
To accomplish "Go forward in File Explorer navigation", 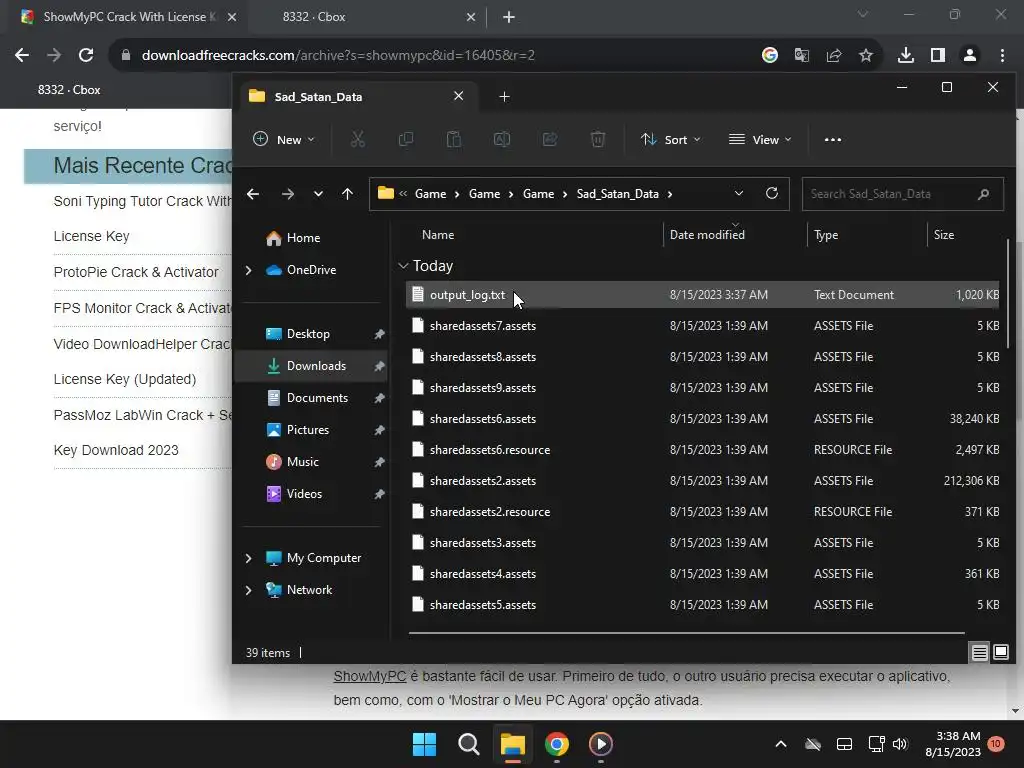I will tap(287, 194).
